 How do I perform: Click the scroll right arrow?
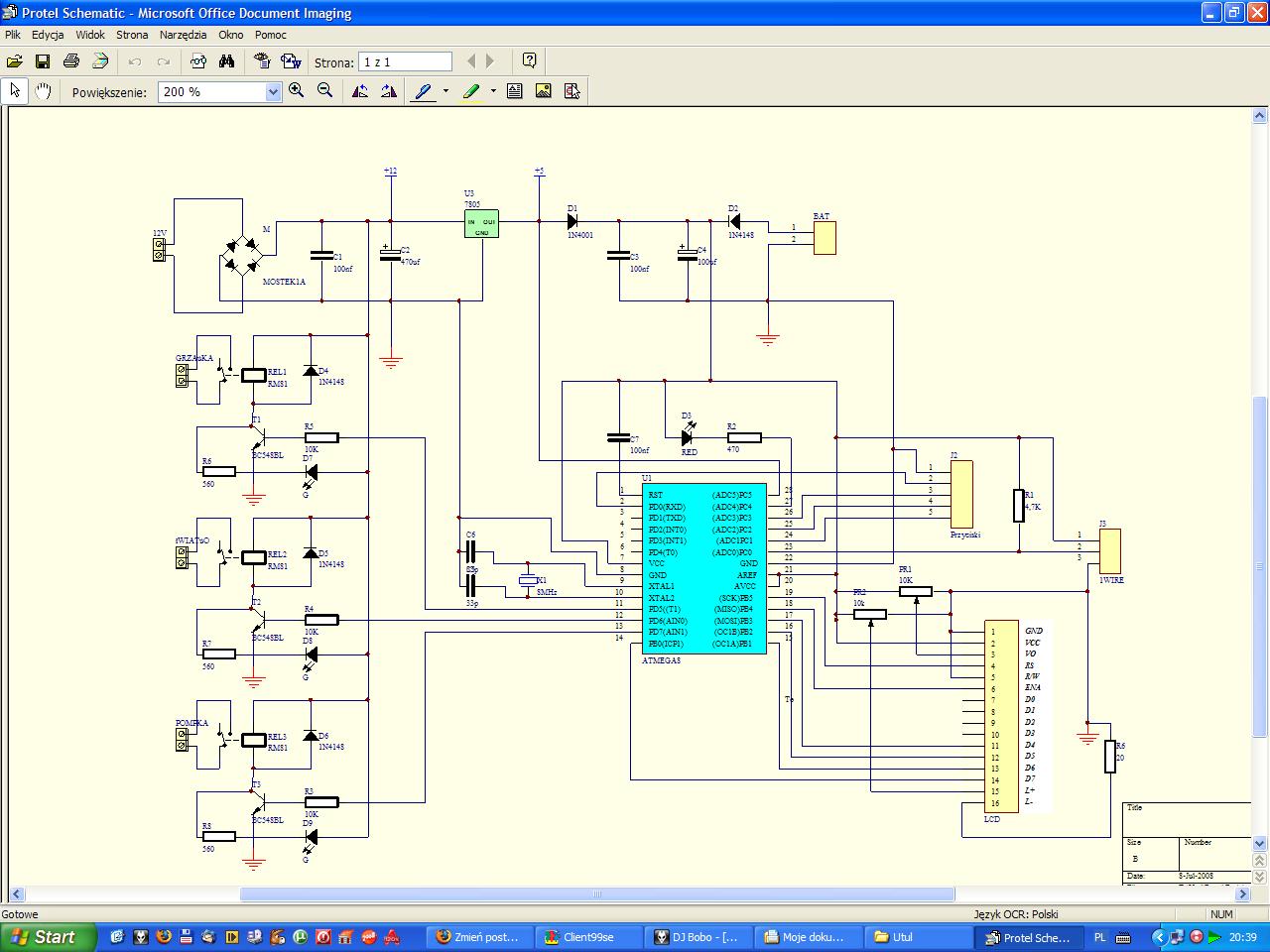tap(1245, 893)
